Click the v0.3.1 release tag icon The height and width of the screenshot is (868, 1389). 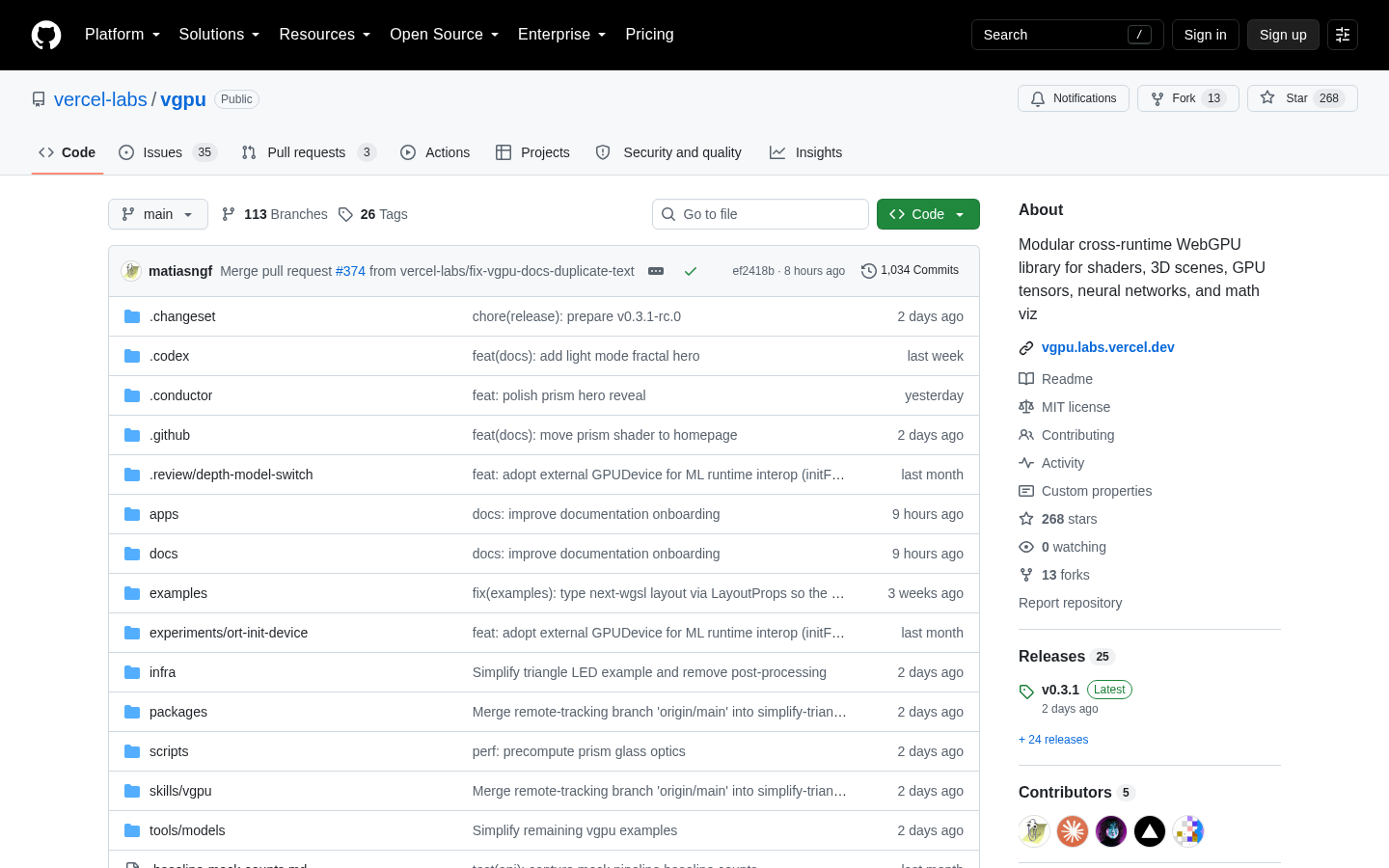pos(1026,692)
